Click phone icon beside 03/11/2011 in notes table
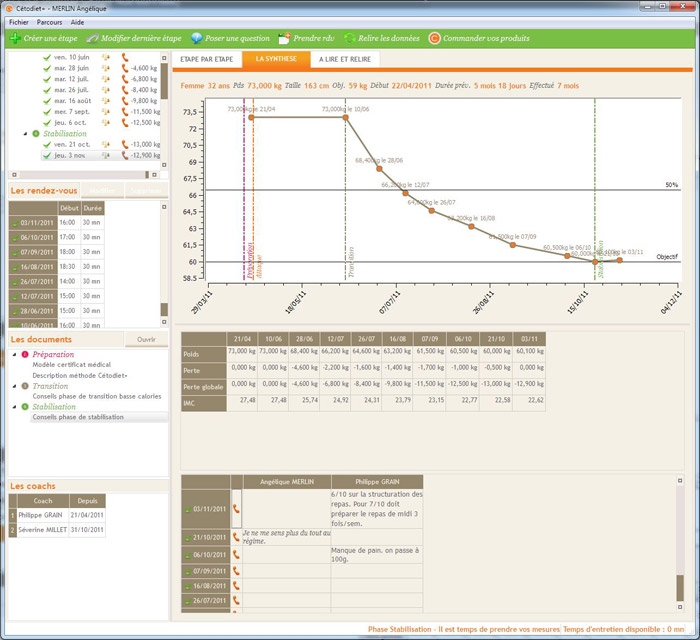Viewport: 700px width, 640px height. 236,509
